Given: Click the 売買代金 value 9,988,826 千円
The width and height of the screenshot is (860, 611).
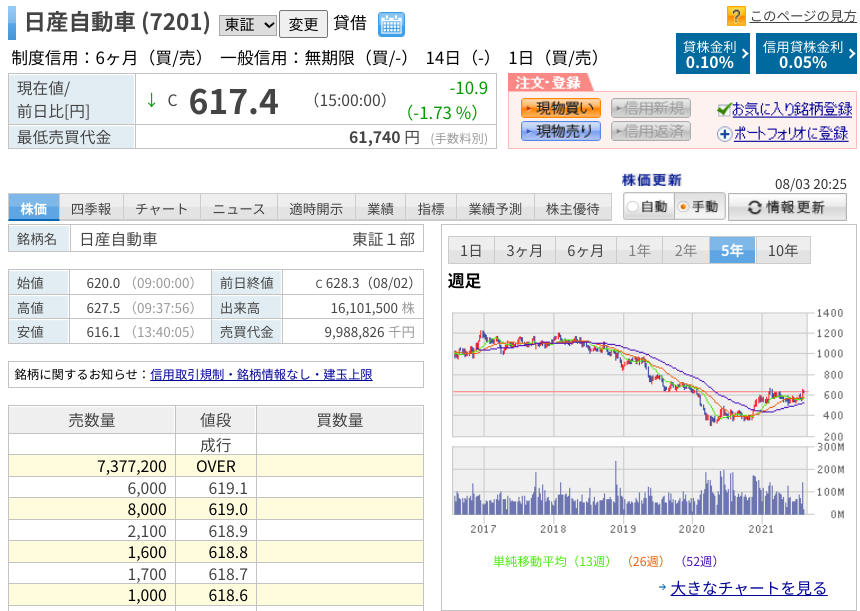Looking at the screenshot, I should (369, 332).
